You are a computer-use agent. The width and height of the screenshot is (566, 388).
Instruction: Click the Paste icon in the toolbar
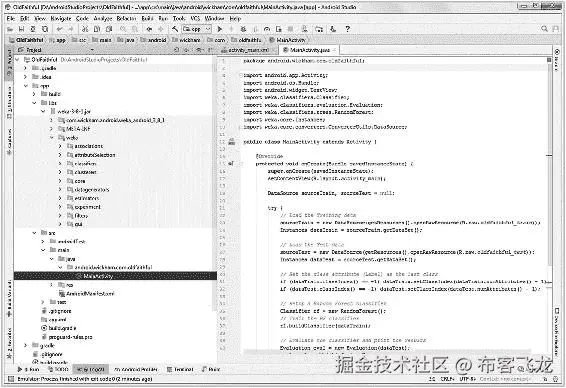coord(108,29)
